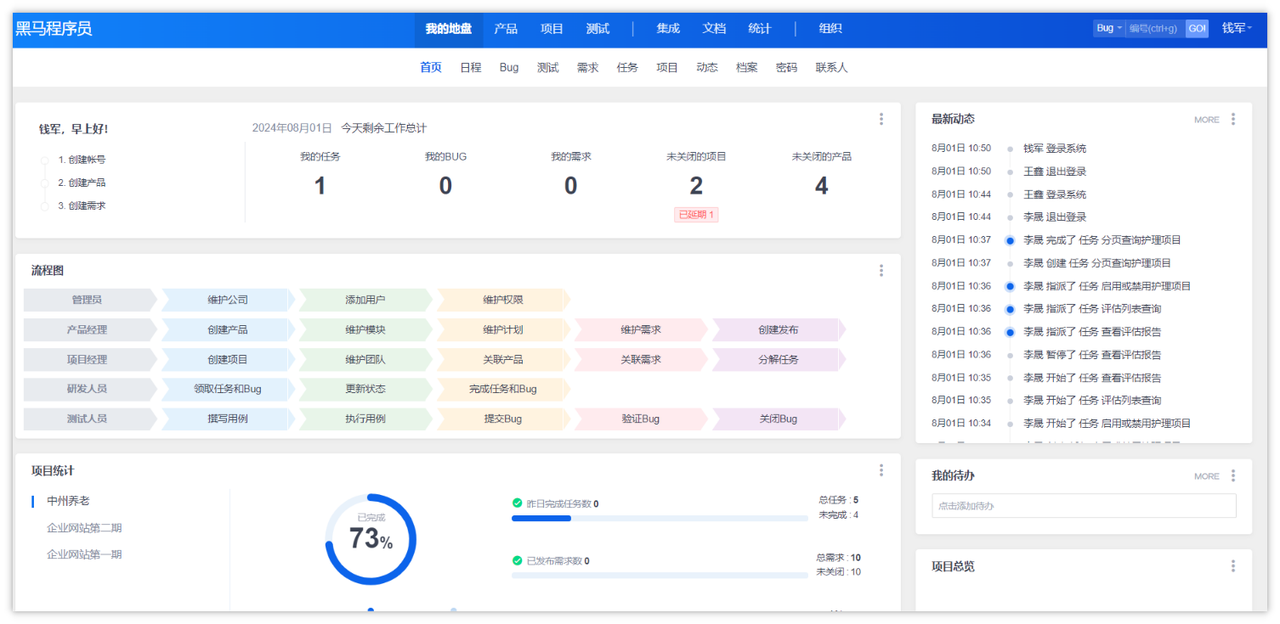Click 提交Bug in the flowchart
Image resolution: width=1280 pixels, height=624 pixels.
[503, 419]
